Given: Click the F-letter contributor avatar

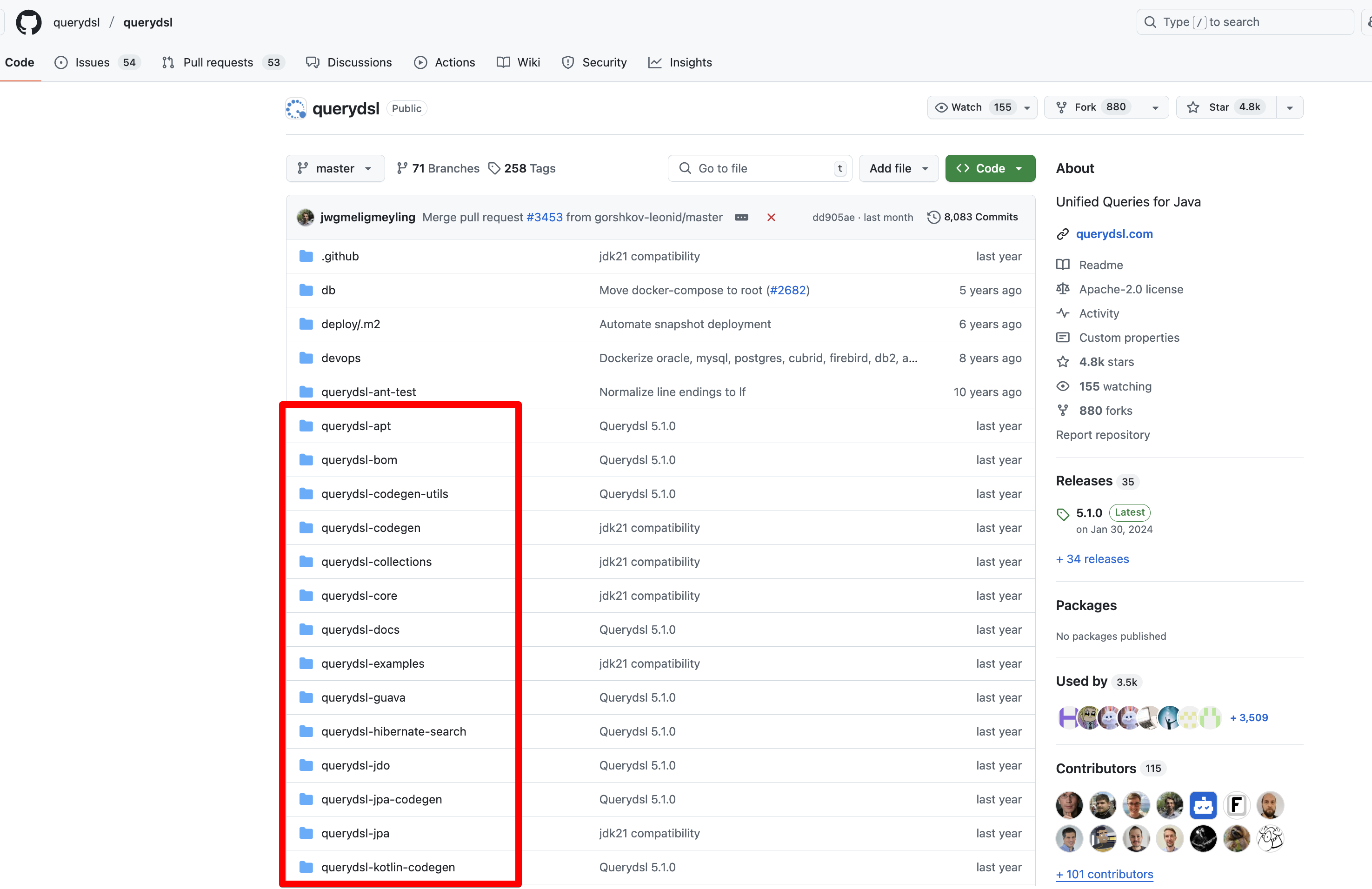Looking at the screenshot, I should (1236, 805).
